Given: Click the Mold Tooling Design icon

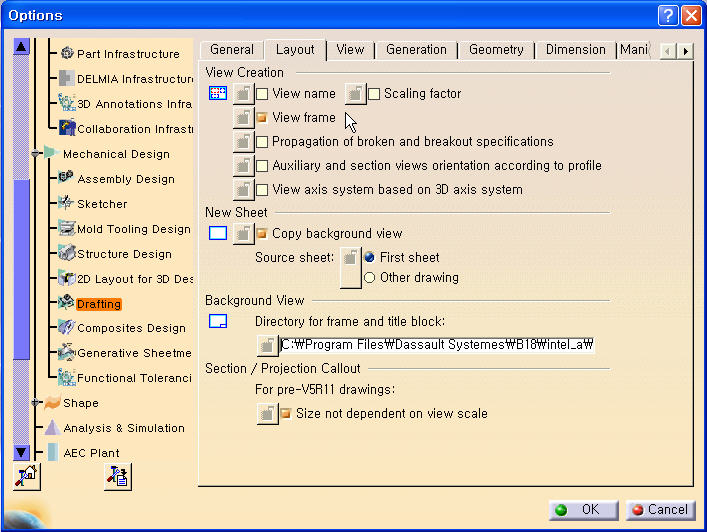Looking at the screenshot, I should (66, 228).
